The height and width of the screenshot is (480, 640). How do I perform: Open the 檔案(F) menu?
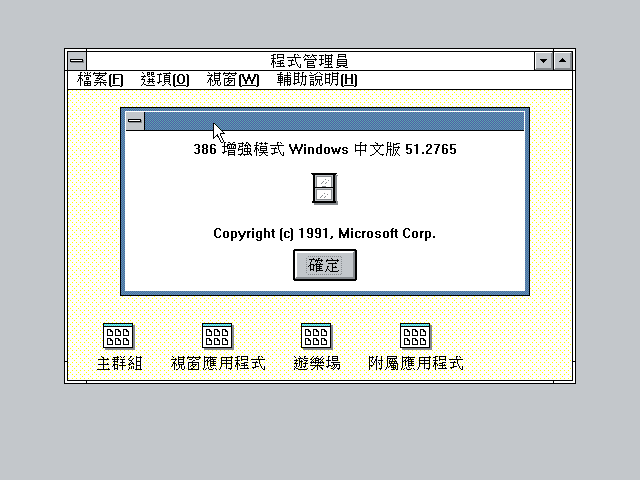pyautogui.click(x=100, y=80)
